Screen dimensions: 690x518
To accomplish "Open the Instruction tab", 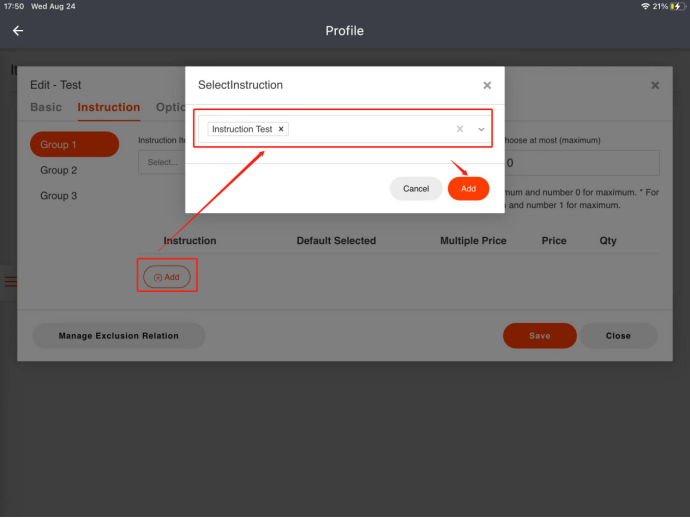I will (x=109, y=107).
